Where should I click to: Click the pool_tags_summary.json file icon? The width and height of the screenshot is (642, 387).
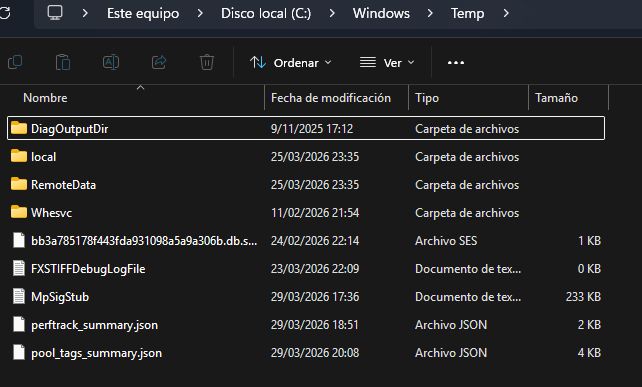[x=19, y=353]
